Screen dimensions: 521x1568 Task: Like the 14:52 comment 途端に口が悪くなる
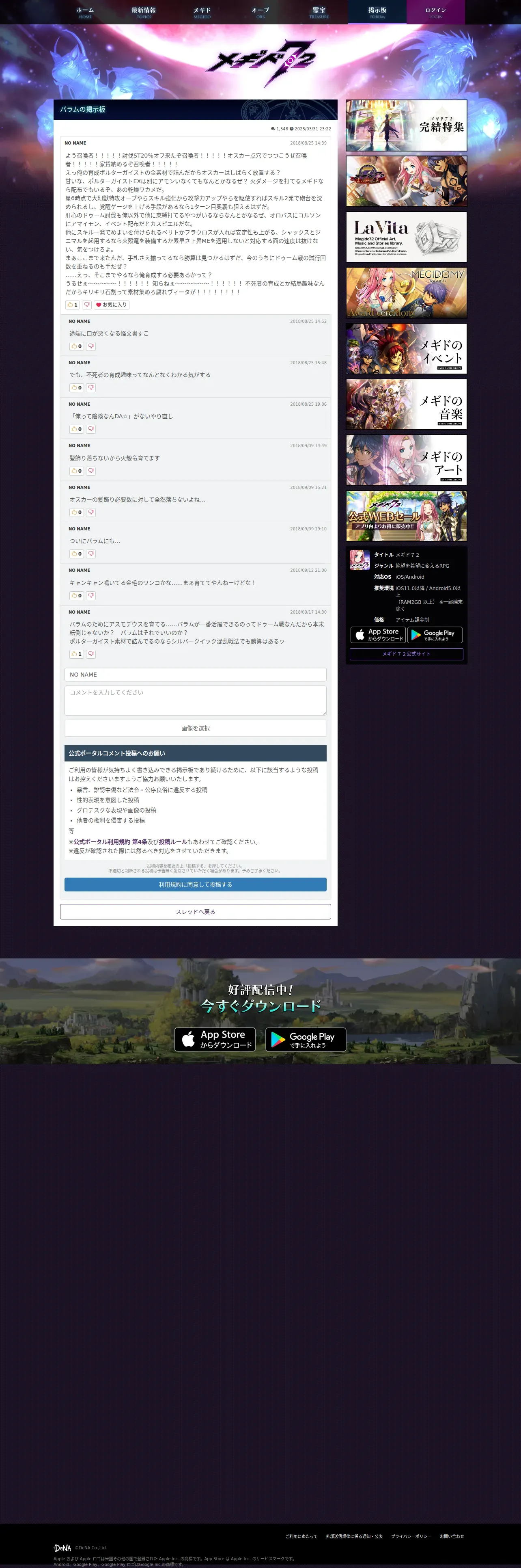[77, 346]
